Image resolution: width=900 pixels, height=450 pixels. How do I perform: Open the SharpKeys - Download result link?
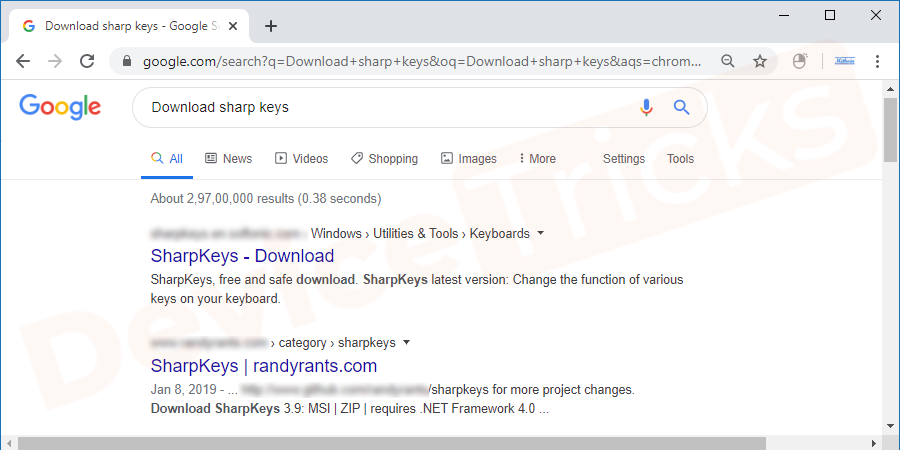coord(242,256)
